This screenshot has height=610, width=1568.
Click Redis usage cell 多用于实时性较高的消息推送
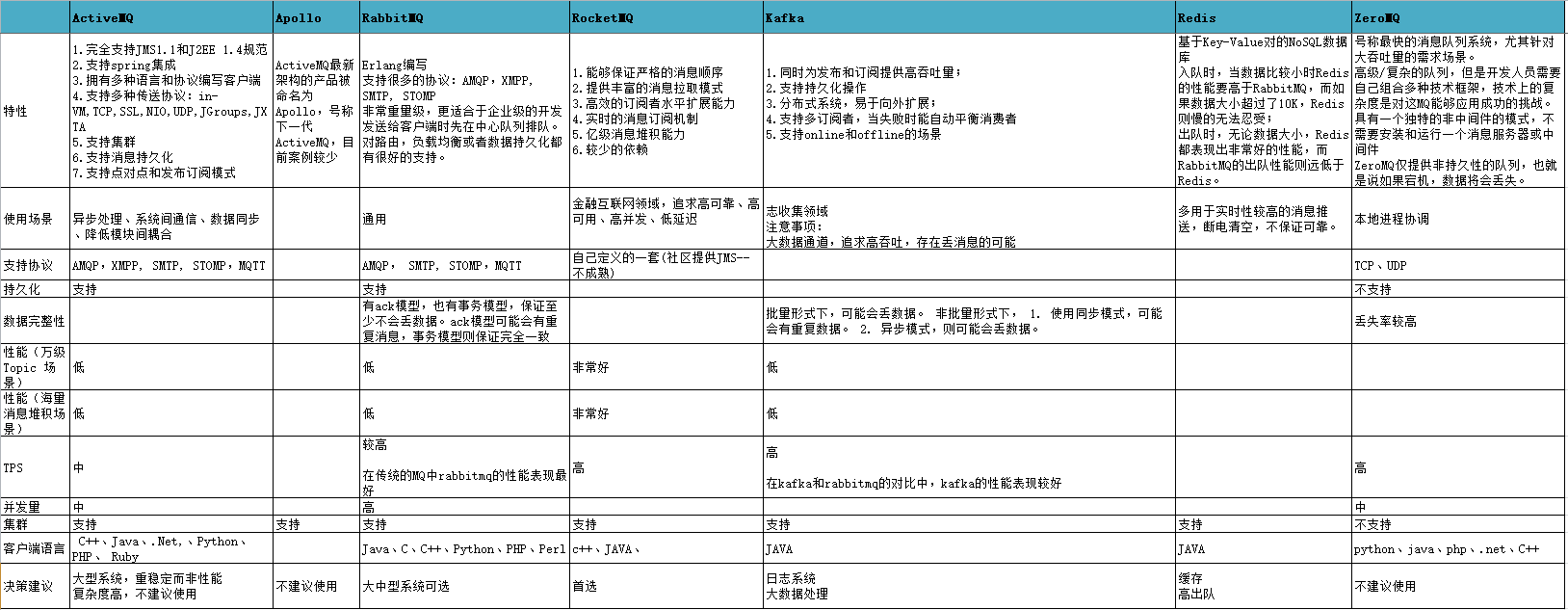click(1264, 219)
